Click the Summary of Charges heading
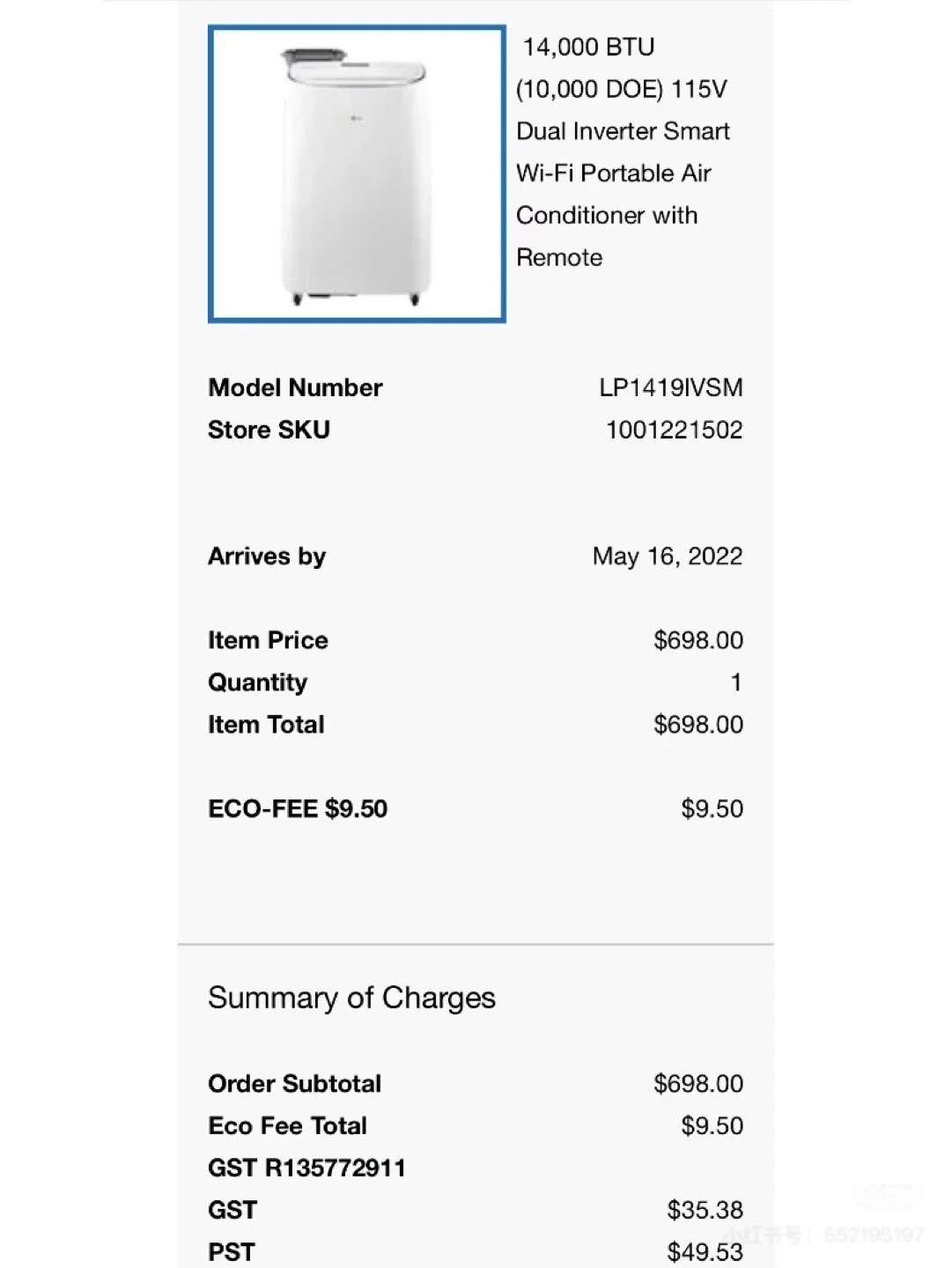952x1268 pixels. coord(351,998)
